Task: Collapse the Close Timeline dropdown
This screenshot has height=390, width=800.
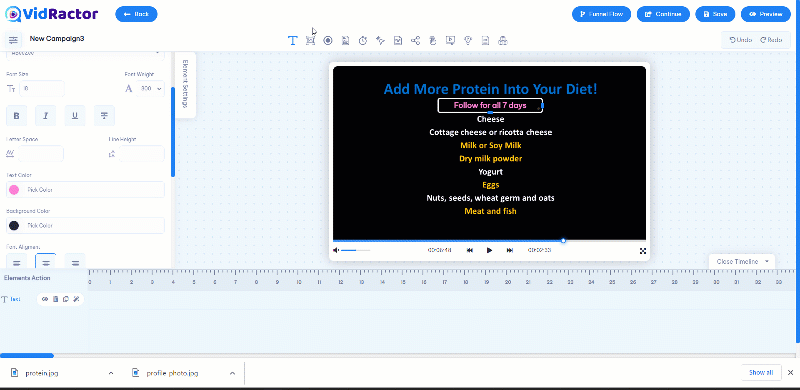Action: point(742,261)
